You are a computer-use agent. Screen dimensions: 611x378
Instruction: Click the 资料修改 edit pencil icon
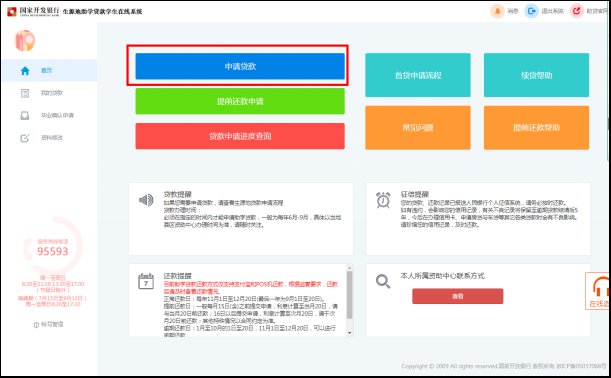(x=25, y=138)
